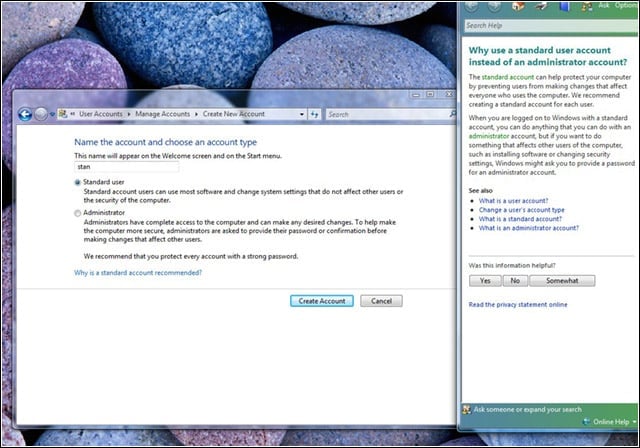The height and width of the screenshot is (448, 640).
Task: Open the Manage Accounts breadcrumb
Action: pos(162,114)
